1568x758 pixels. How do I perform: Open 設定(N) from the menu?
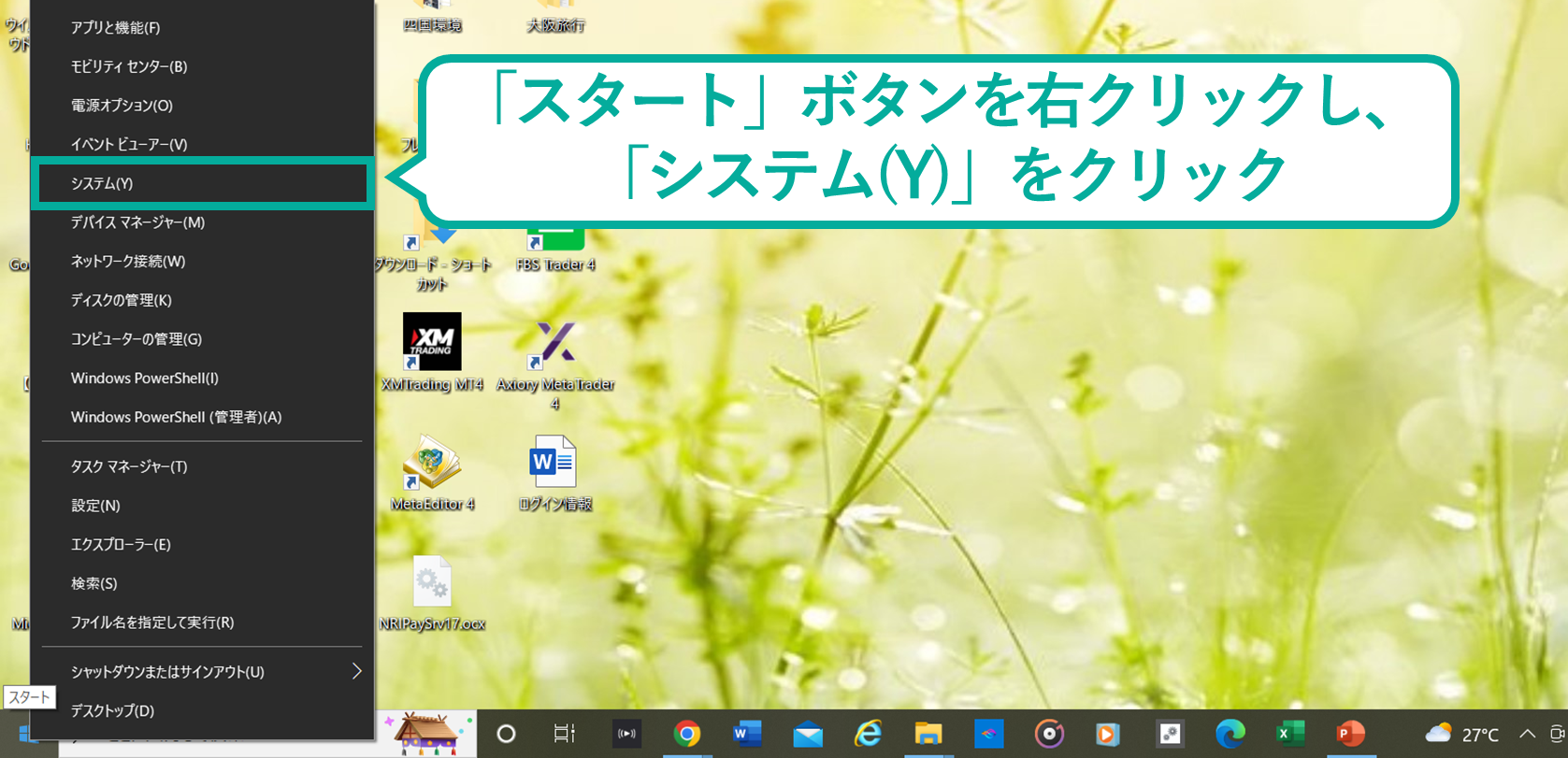[x=202, y=506]
